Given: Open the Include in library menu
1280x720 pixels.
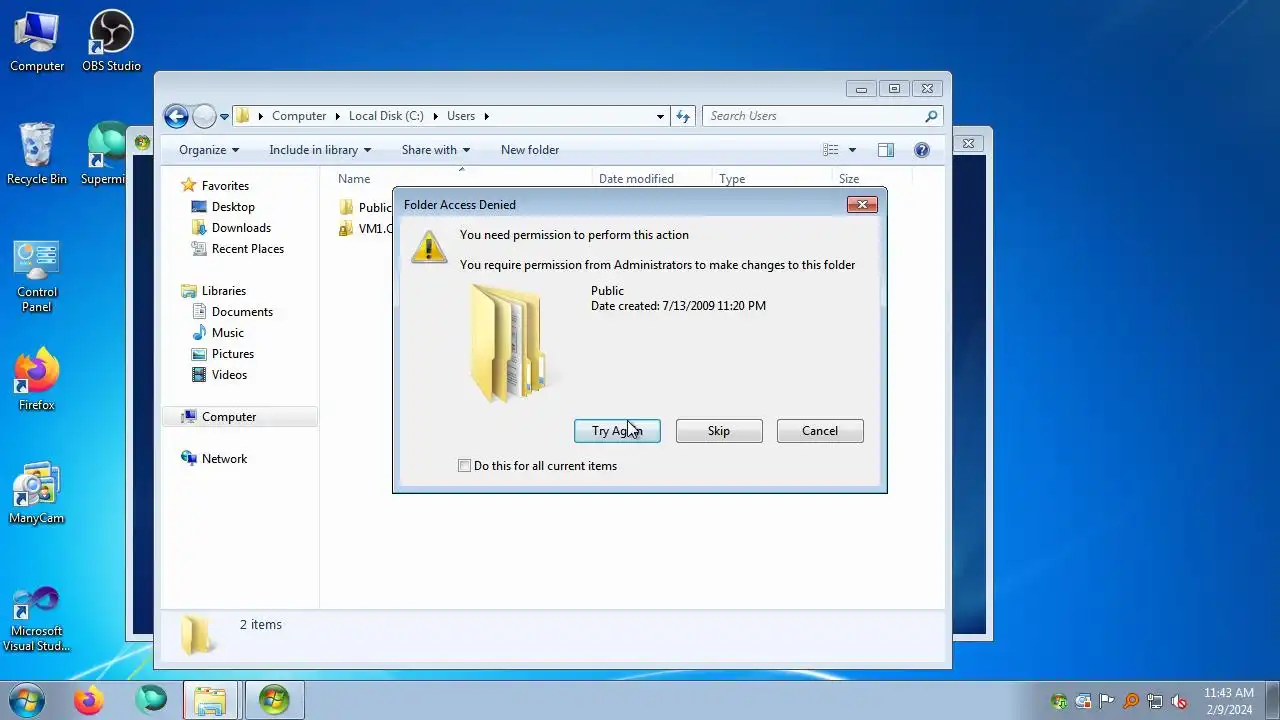Looking at the screenshot, I should (x=320, y=150).
